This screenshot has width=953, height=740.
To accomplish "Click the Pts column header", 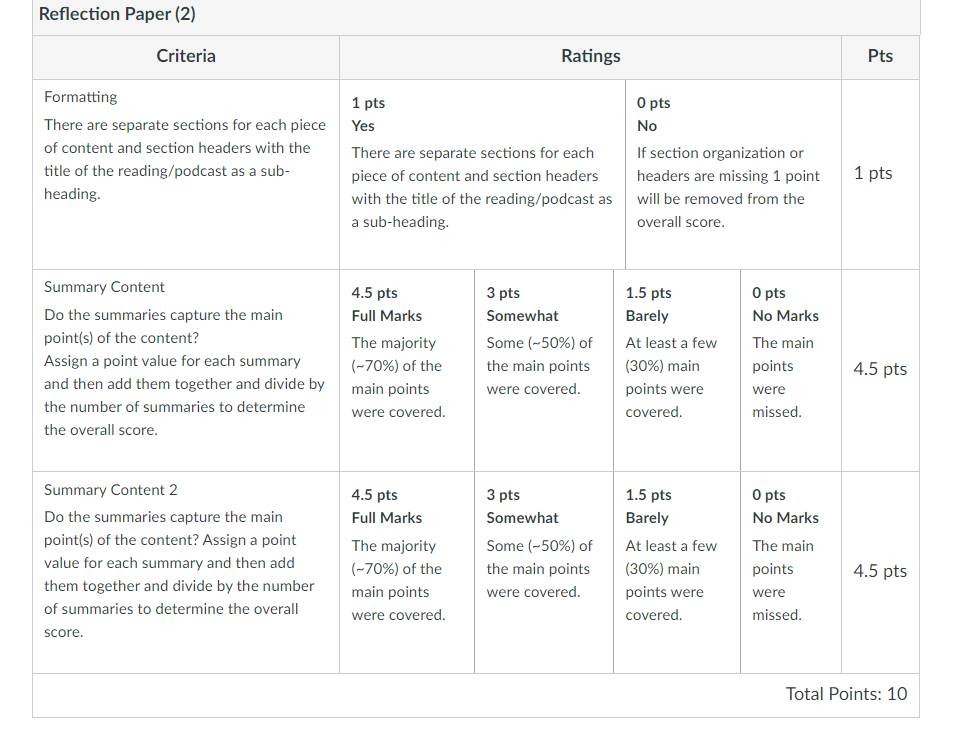I will tap(880, 57).
